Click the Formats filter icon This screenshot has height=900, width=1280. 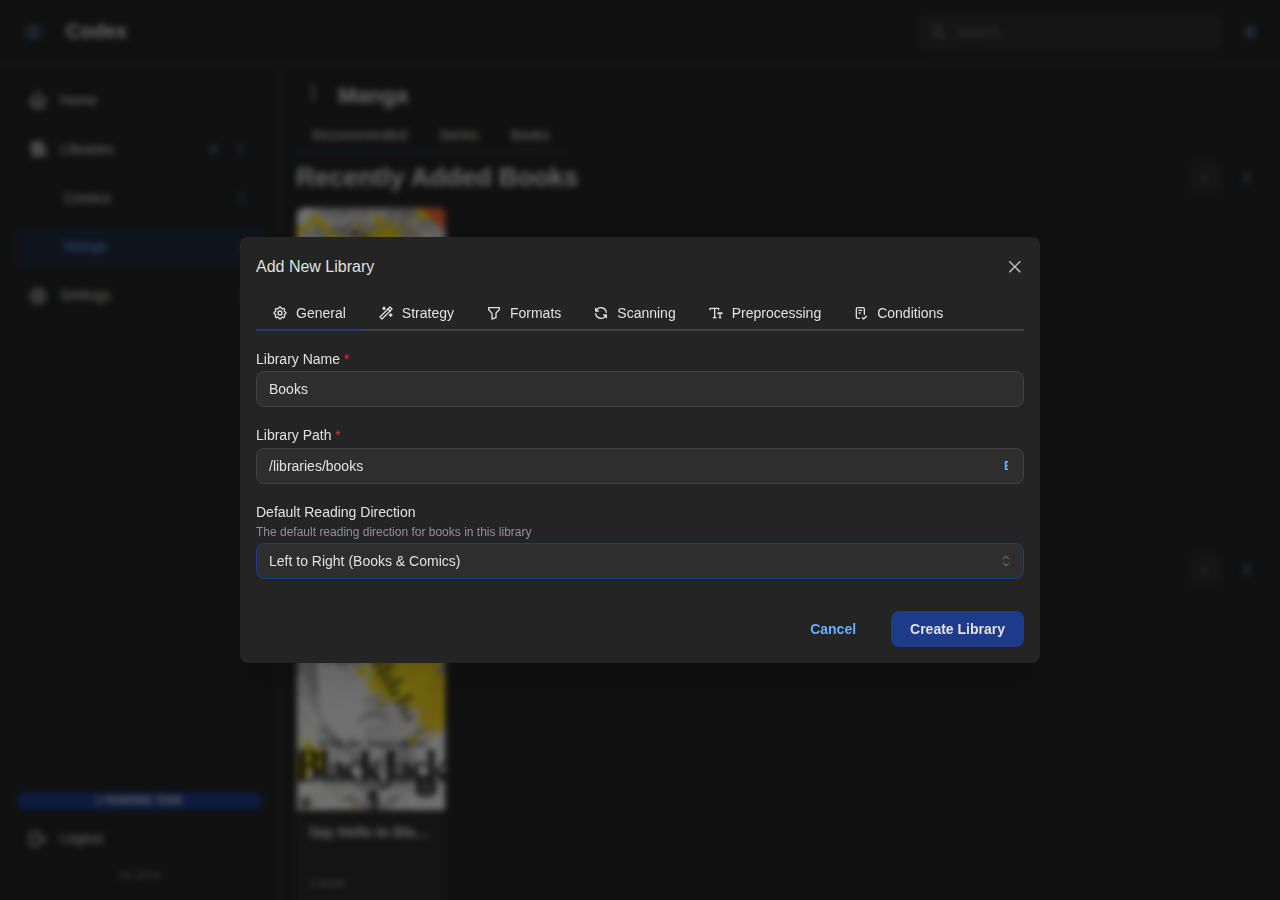pos(495,313)
